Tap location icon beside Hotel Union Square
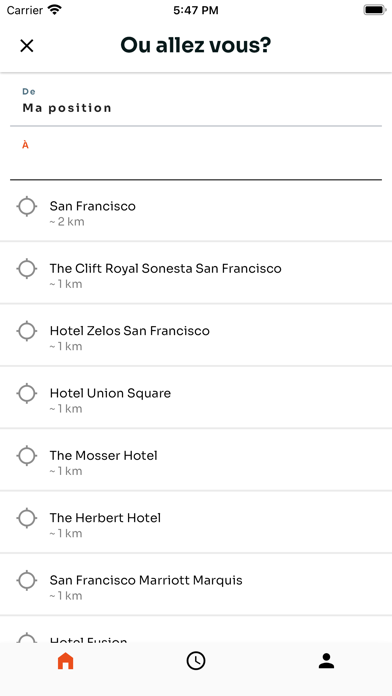Screen dimensions: 392x696 [27, 393]
